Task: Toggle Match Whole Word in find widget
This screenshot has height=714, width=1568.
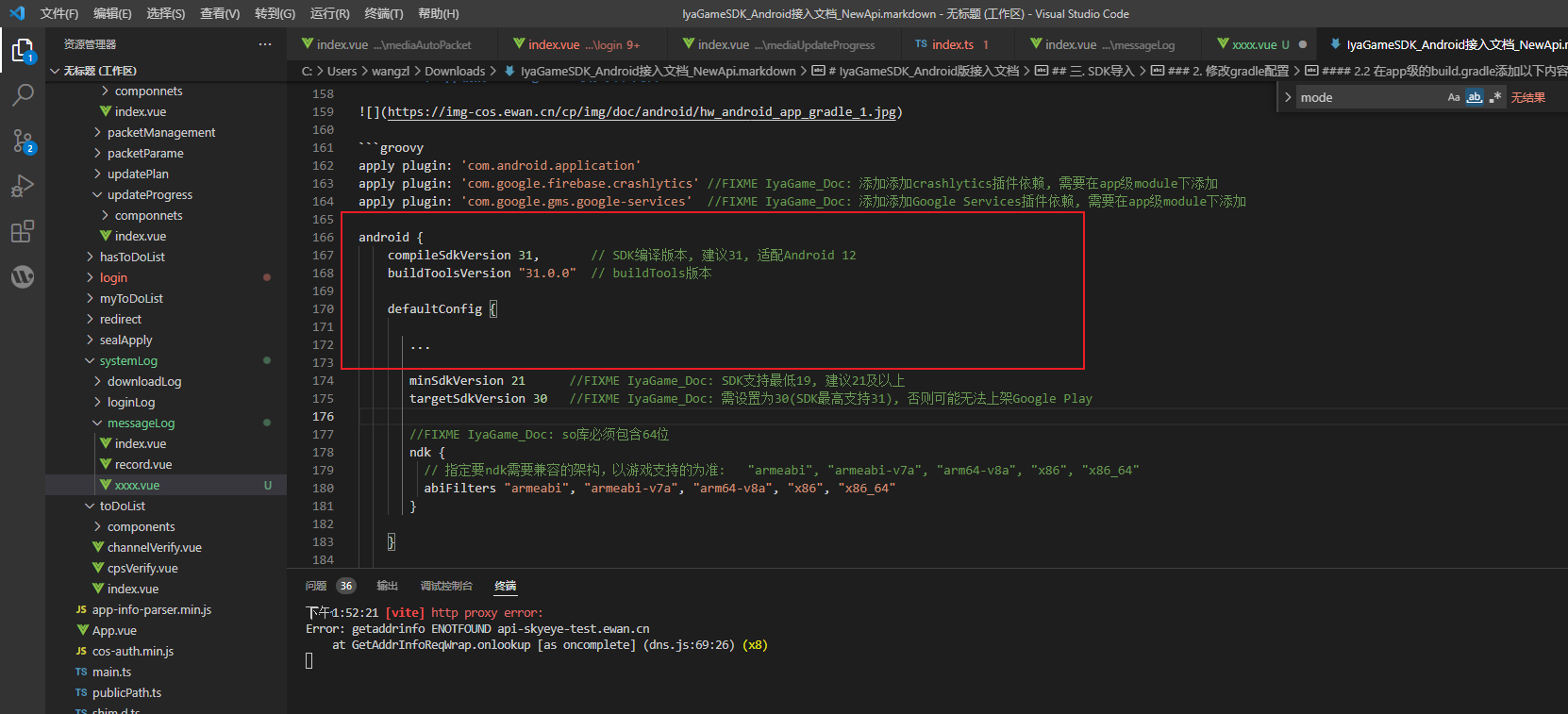Action: click(1475, 97)
